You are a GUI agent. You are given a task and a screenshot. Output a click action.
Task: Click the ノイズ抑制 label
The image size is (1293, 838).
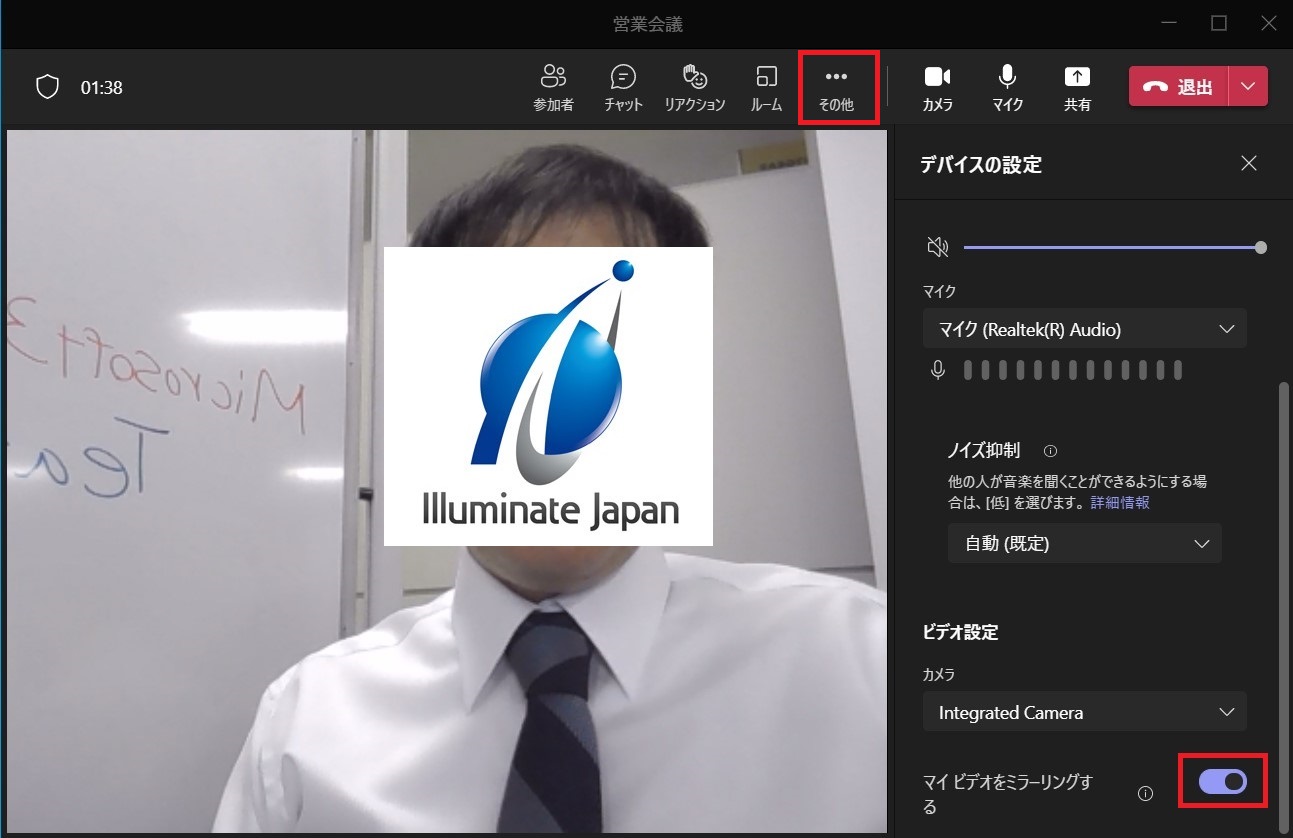click(984, 450)
